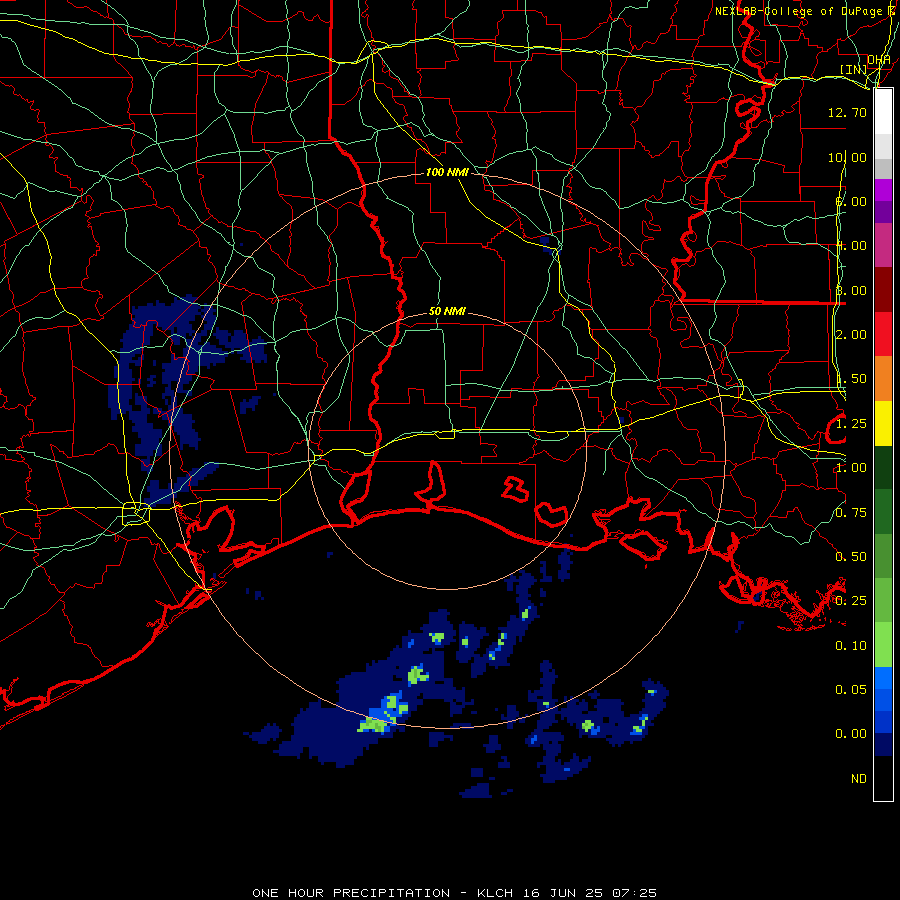The height and width of the screenshot is (900, 900).
Task: Click the 0.50 legend value
Action: (x=851, y=557)
